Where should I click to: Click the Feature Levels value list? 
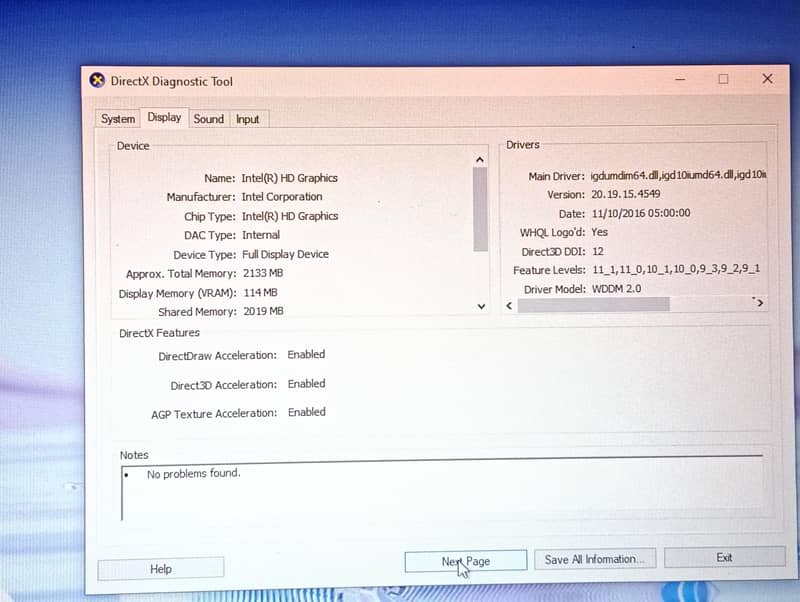point(676,269)
